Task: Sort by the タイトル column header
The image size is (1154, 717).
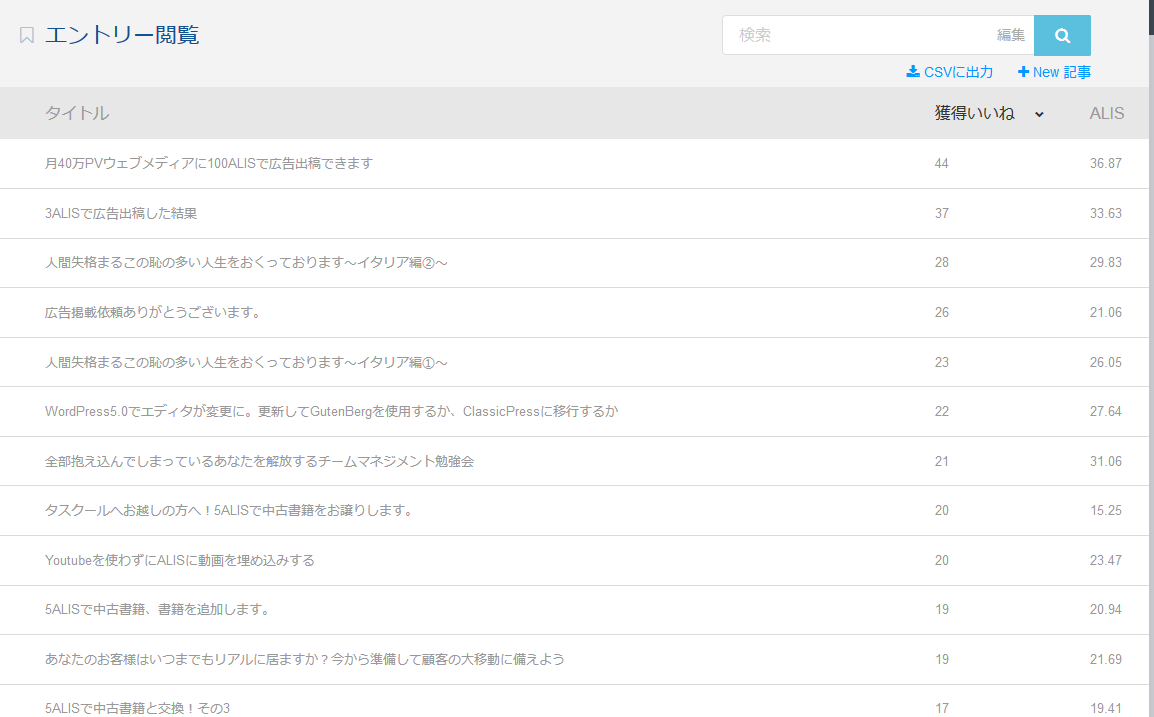Action: (x=77, y=113)
